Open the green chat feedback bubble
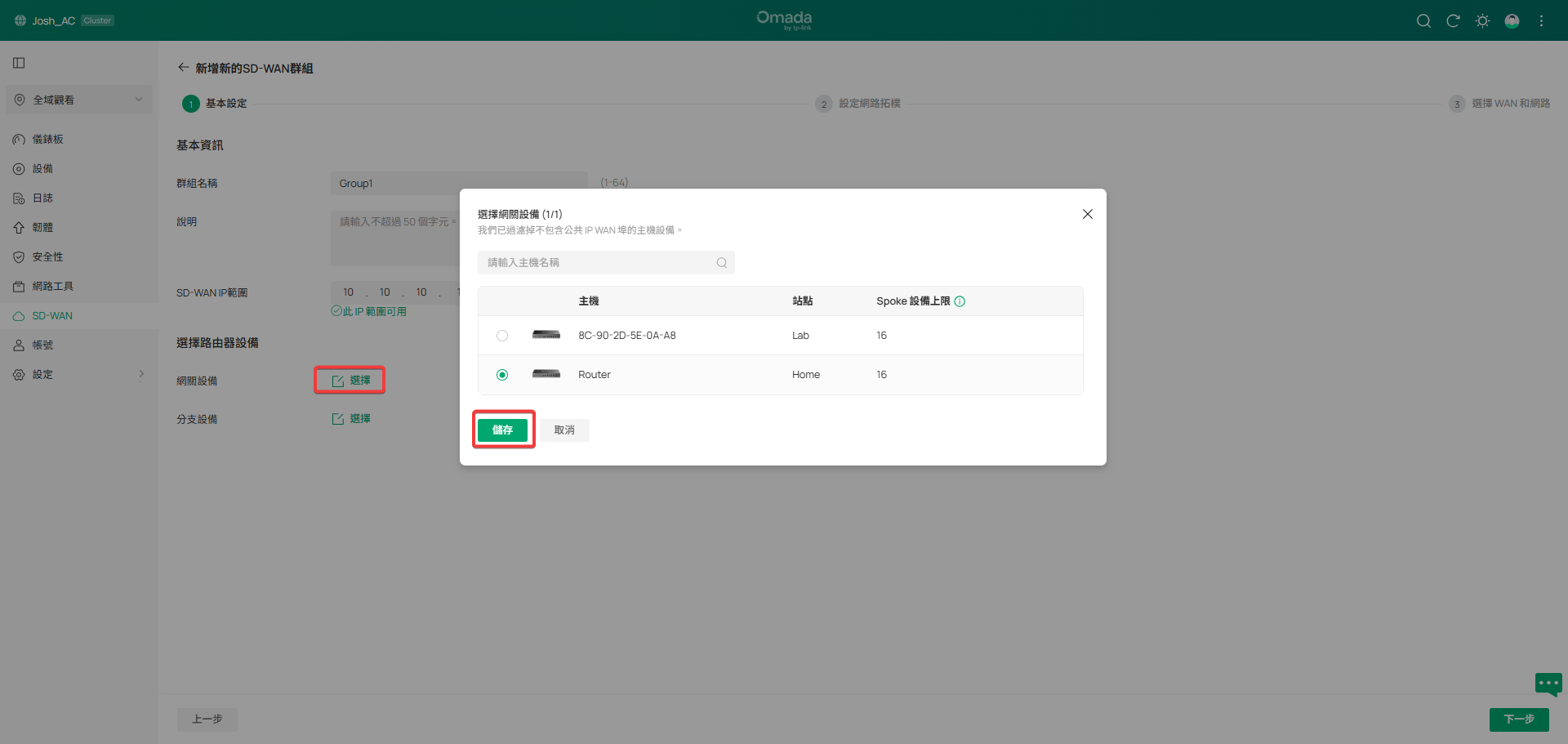 [x=1548, y=684]
